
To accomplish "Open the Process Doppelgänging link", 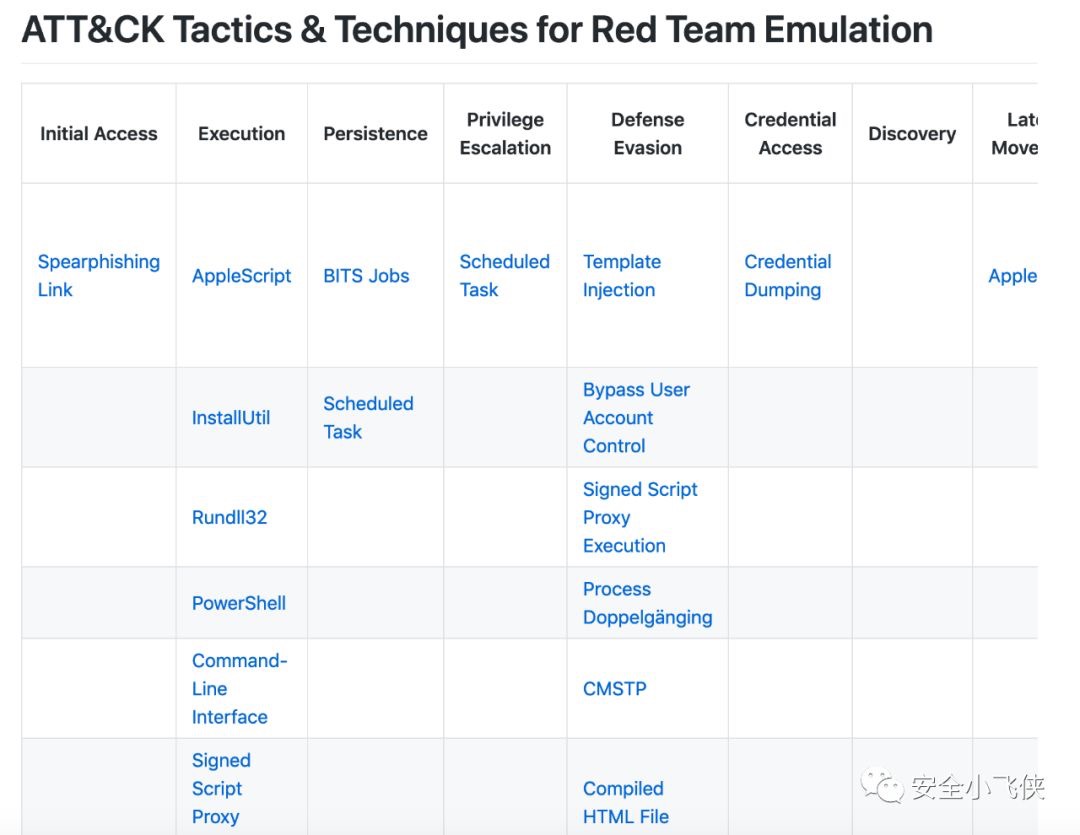I will [x=647, y=603].
